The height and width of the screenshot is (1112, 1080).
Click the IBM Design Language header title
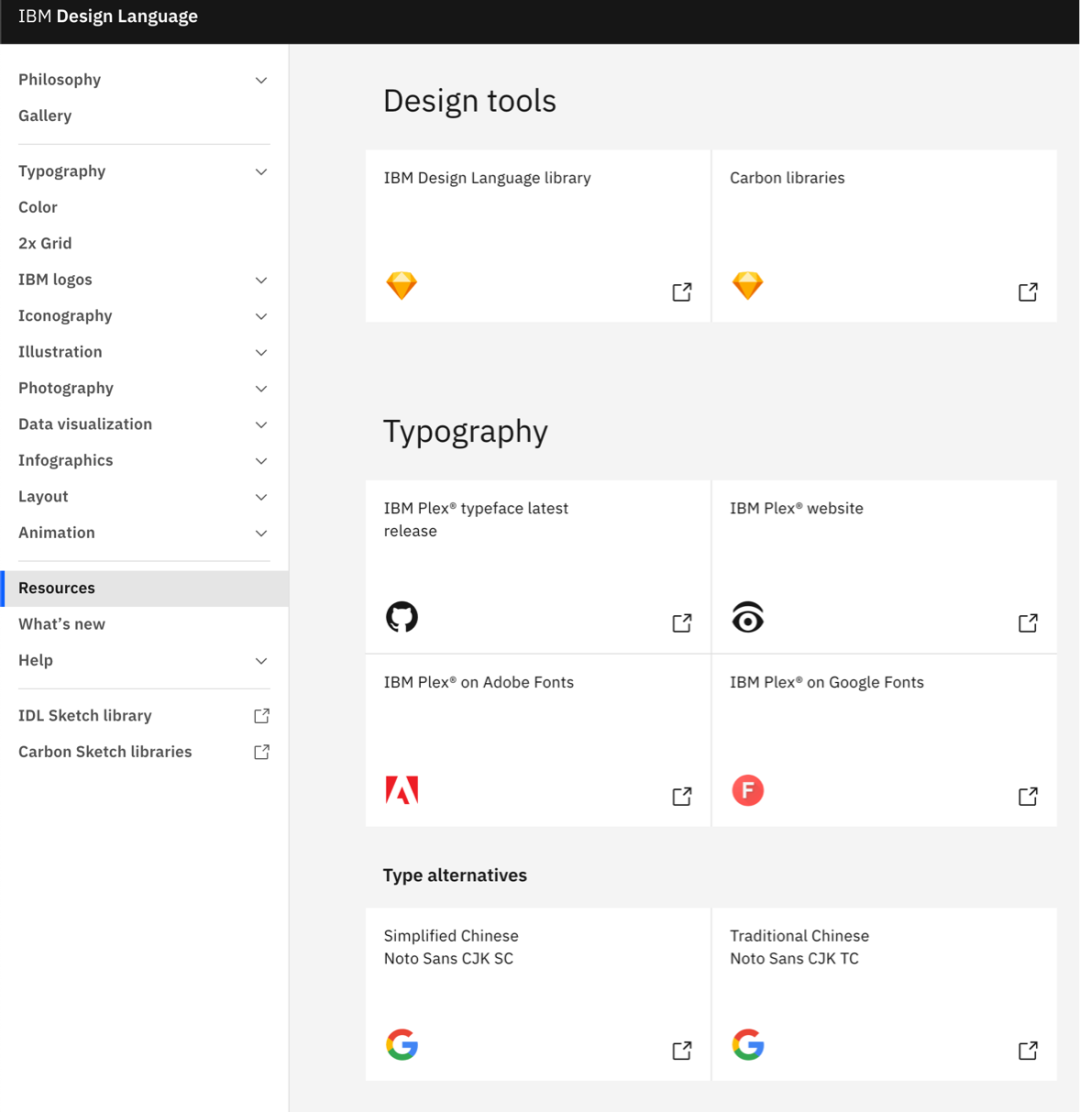tap(108, 16)
